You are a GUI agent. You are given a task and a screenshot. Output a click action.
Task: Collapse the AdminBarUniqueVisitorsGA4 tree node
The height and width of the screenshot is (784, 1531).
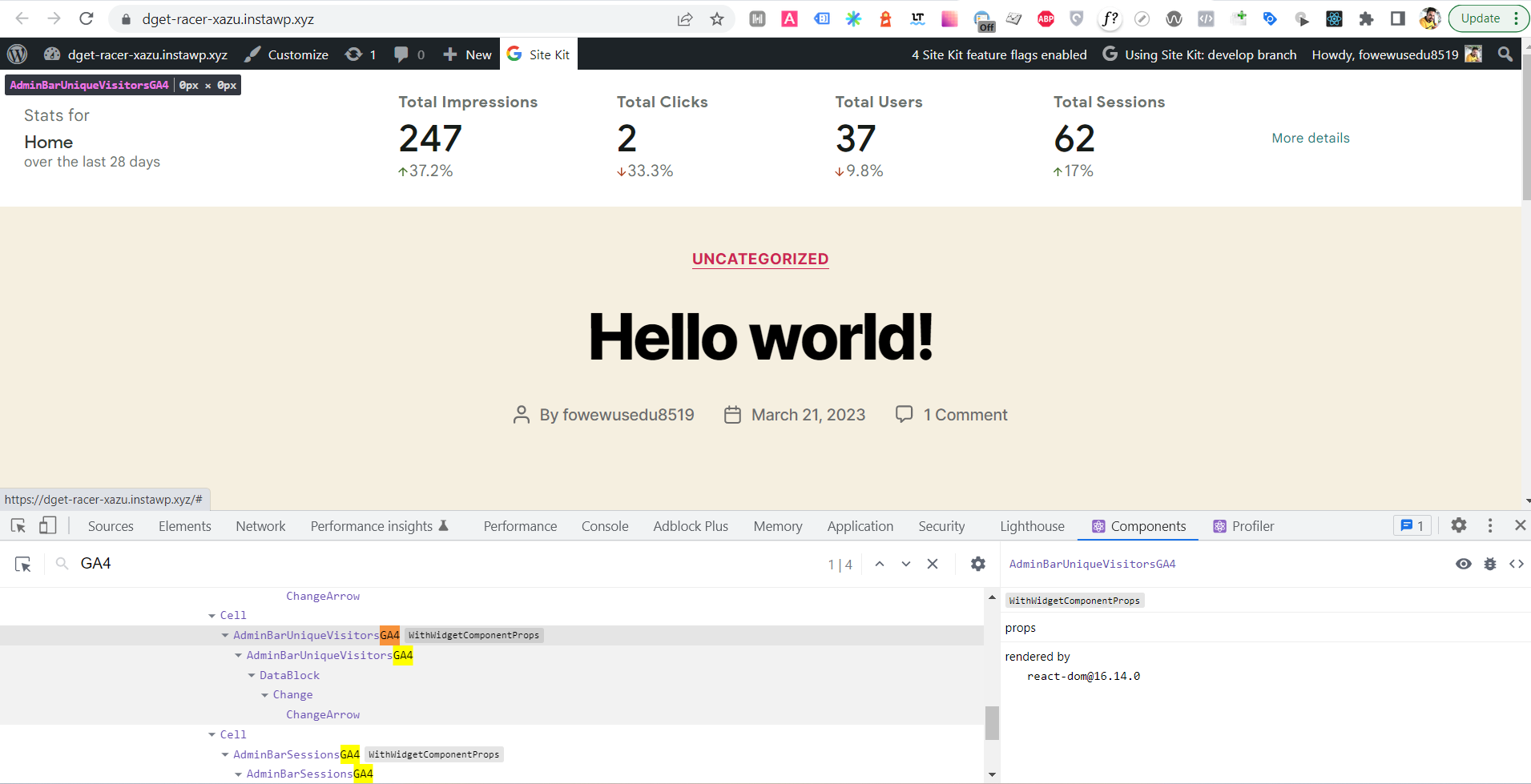[x=225, y=635]
